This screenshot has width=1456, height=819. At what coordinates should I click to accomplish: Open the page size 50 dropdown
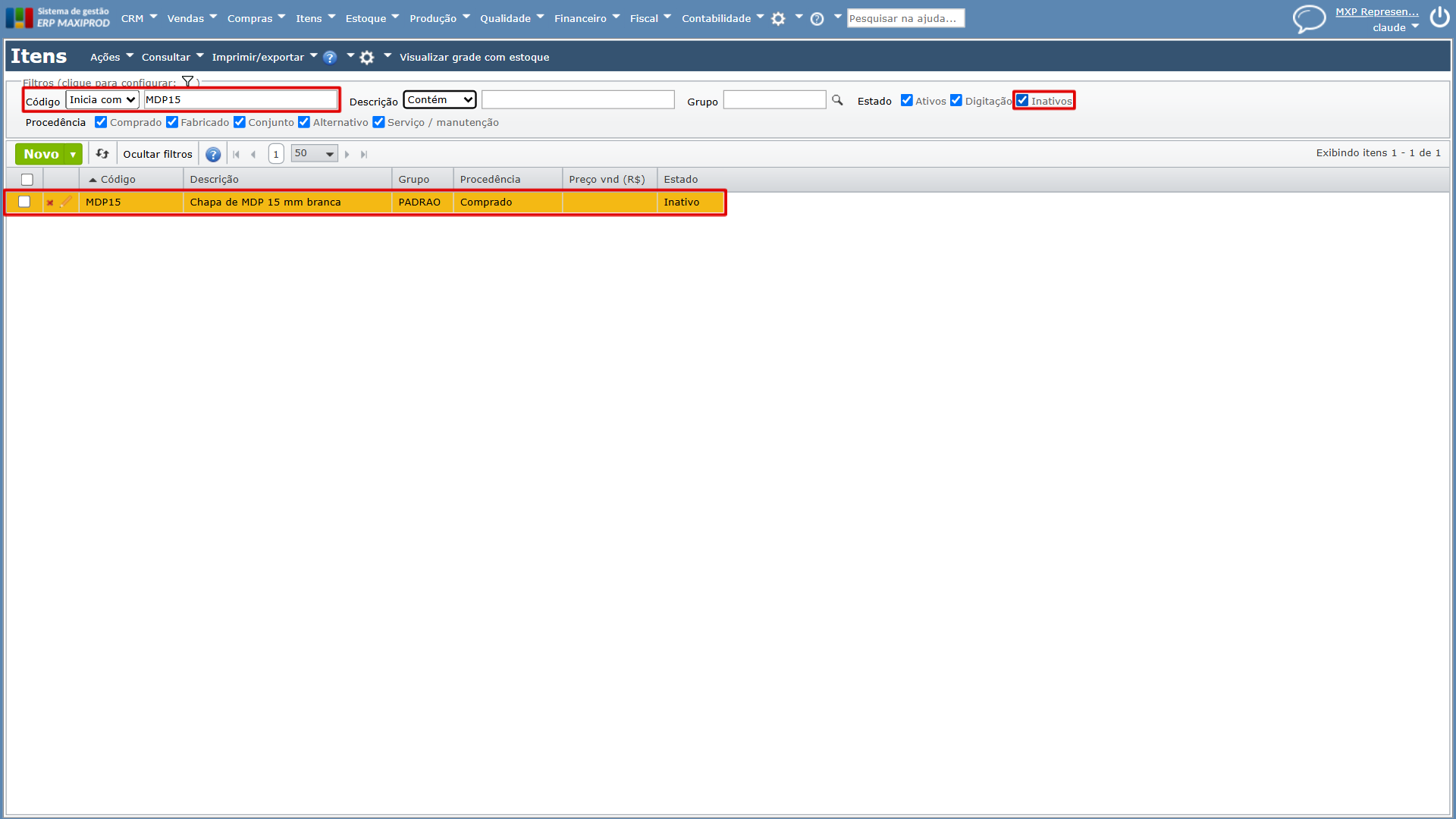[x=314, y=154]
